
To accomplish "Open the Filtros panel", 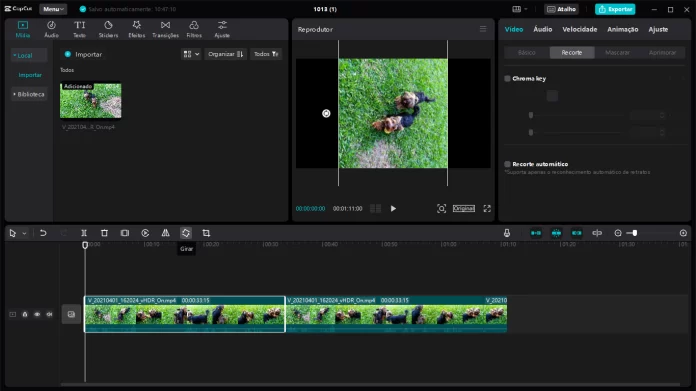I will [x=194, y=29].
